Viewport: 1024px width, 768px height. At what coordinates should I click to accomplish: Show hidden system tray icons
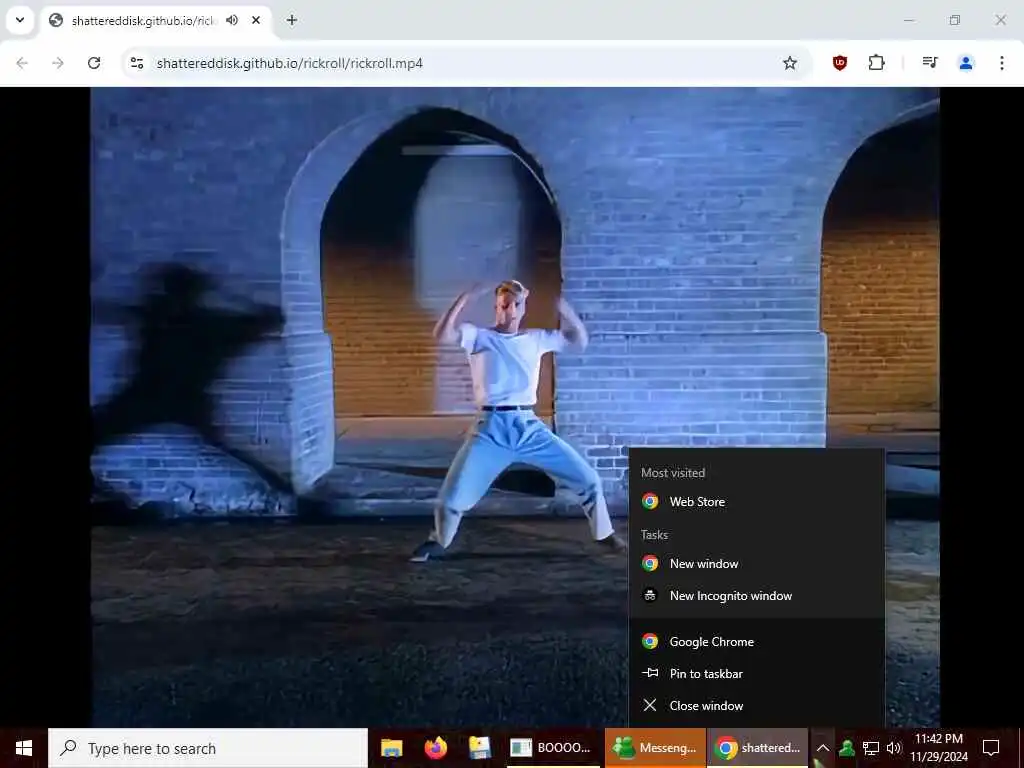(823, 748)
